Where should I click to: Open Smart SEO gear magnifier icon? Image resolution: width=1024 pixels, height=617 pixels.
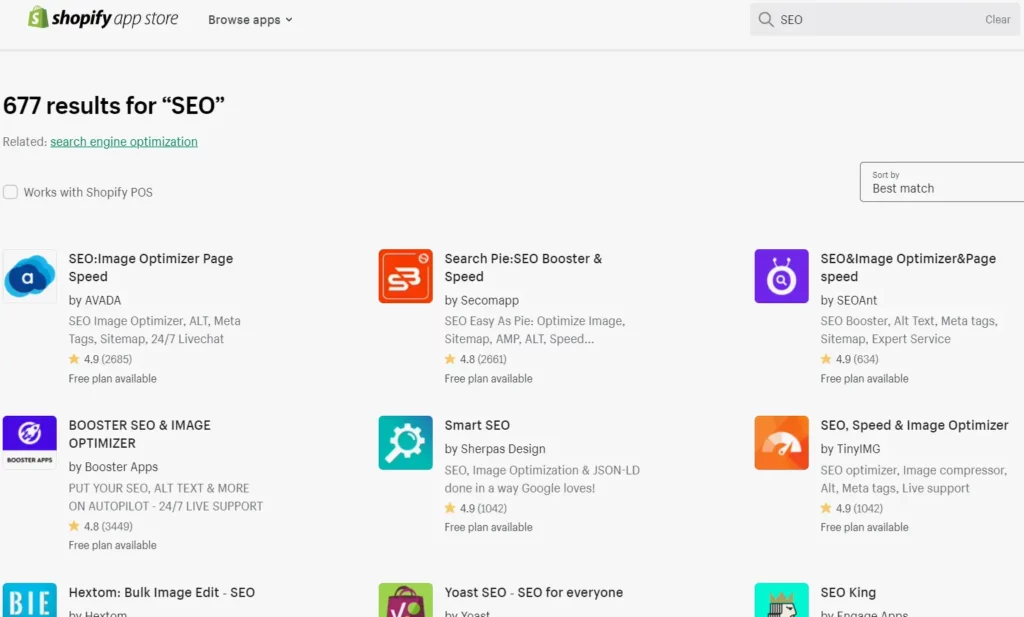point(406,443)
